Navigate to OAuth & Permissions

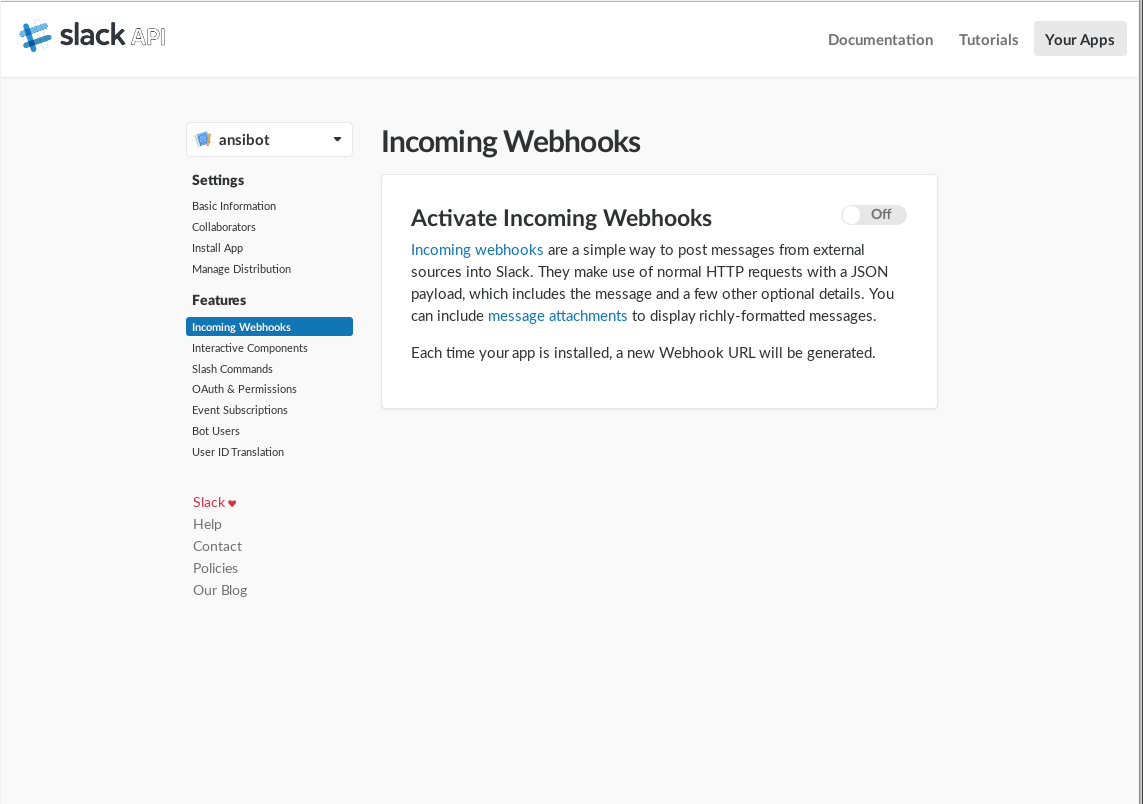244,389
